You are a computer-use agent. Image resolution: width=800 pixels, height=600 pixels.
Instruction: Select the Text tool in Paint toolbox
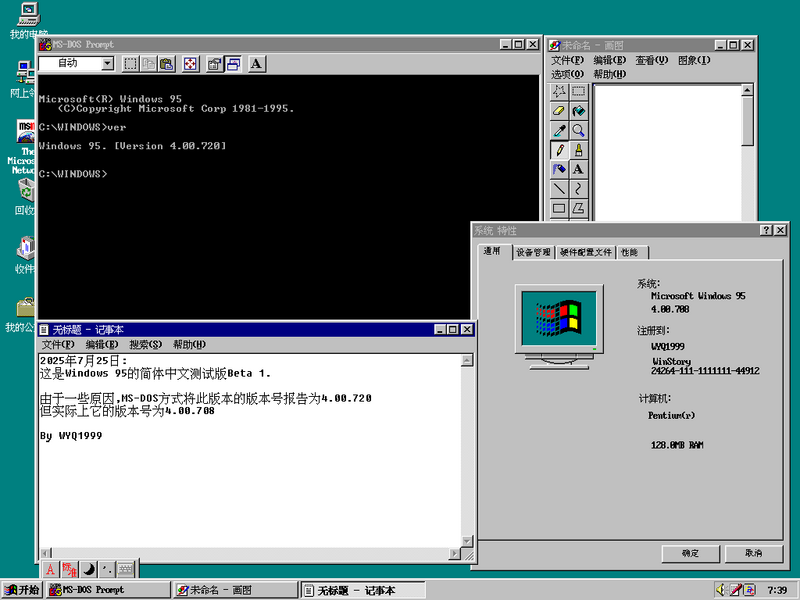[579, 169]
